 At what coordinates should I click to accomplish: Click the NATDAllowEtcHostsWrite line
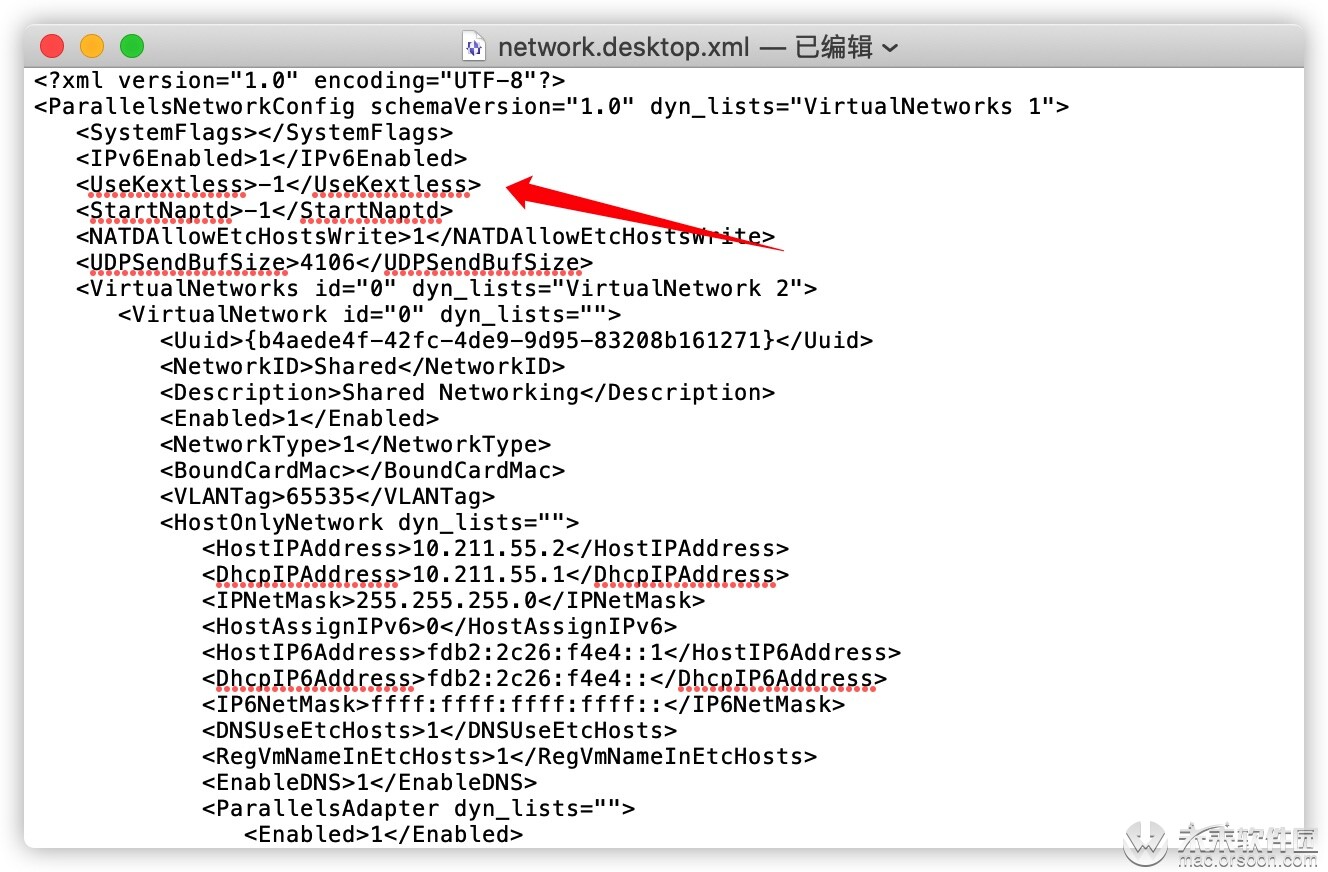(425, 236)
